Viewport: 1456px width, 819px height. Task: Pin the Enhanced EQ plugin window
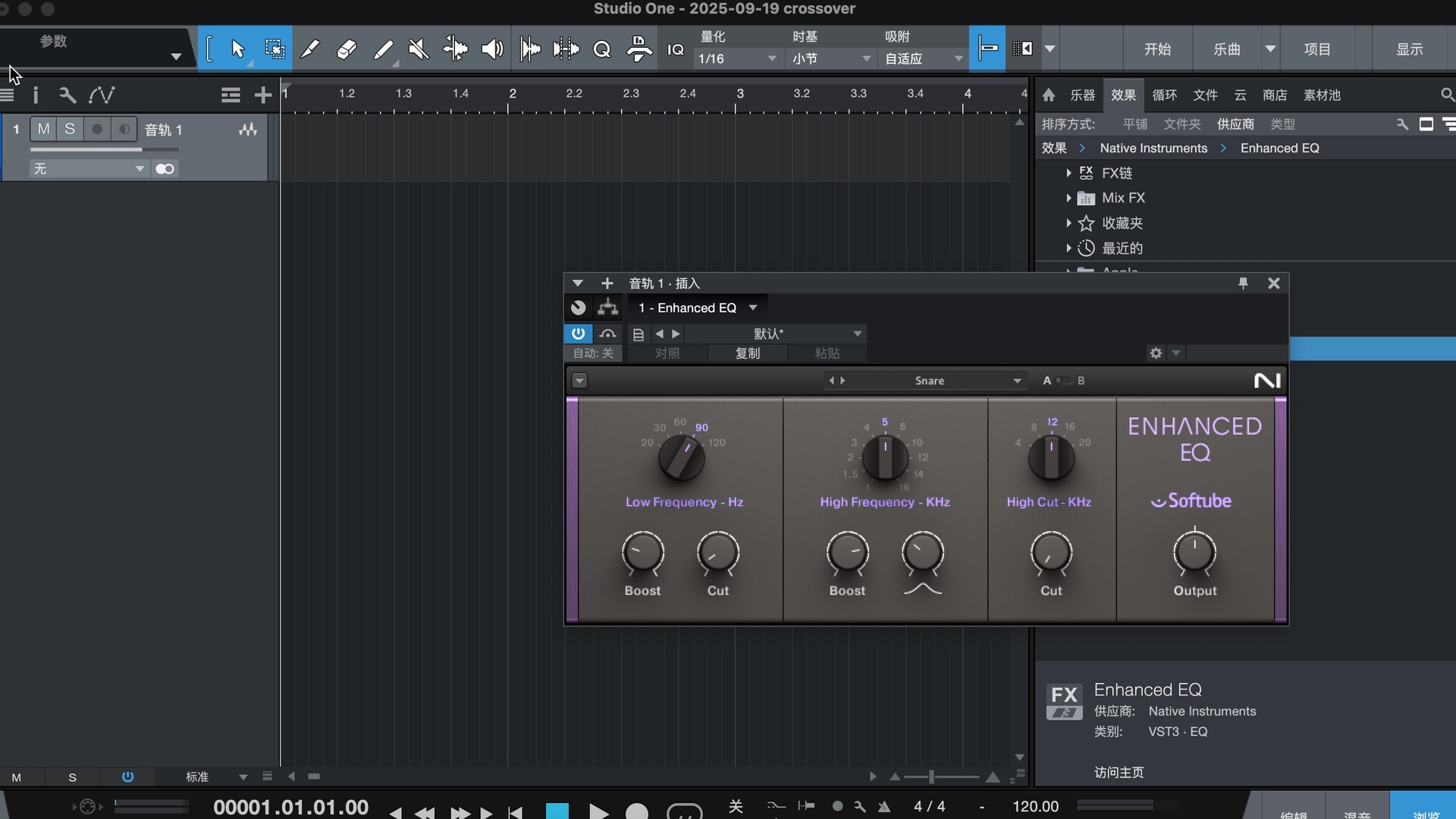pyautogui.click(x=1243, y=283)
